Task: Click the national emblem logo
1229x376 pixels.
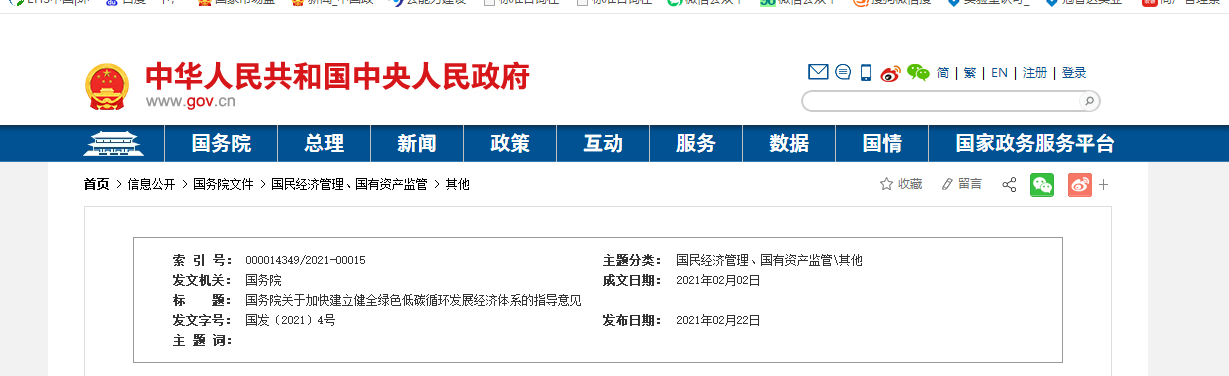Action: click(107, 87)
